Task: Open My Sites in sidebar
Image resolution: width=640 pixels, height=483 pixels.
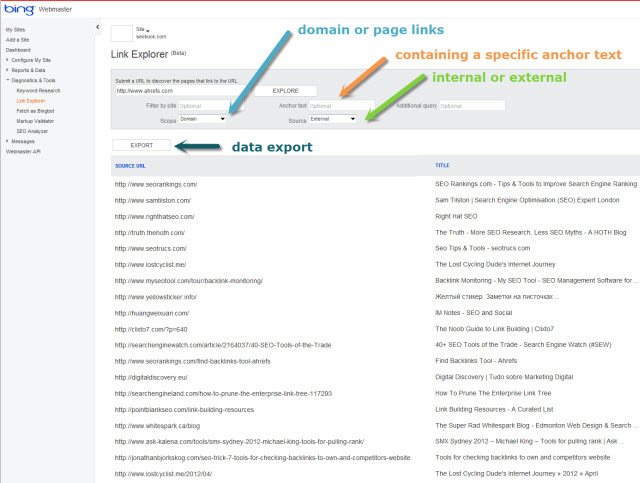Action: [x=16, y=30]
